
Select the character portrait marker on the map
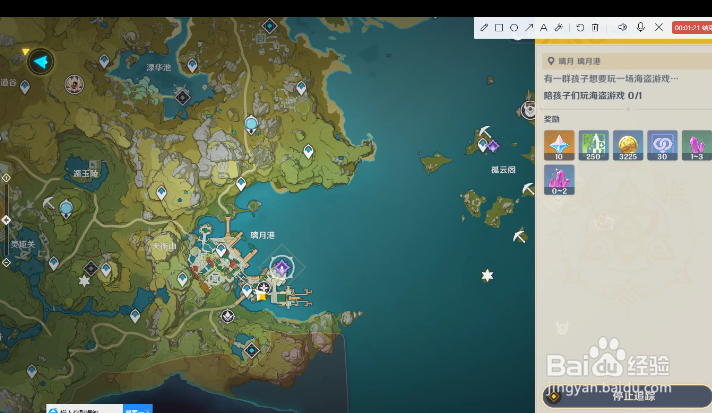(x=74, y=84)
